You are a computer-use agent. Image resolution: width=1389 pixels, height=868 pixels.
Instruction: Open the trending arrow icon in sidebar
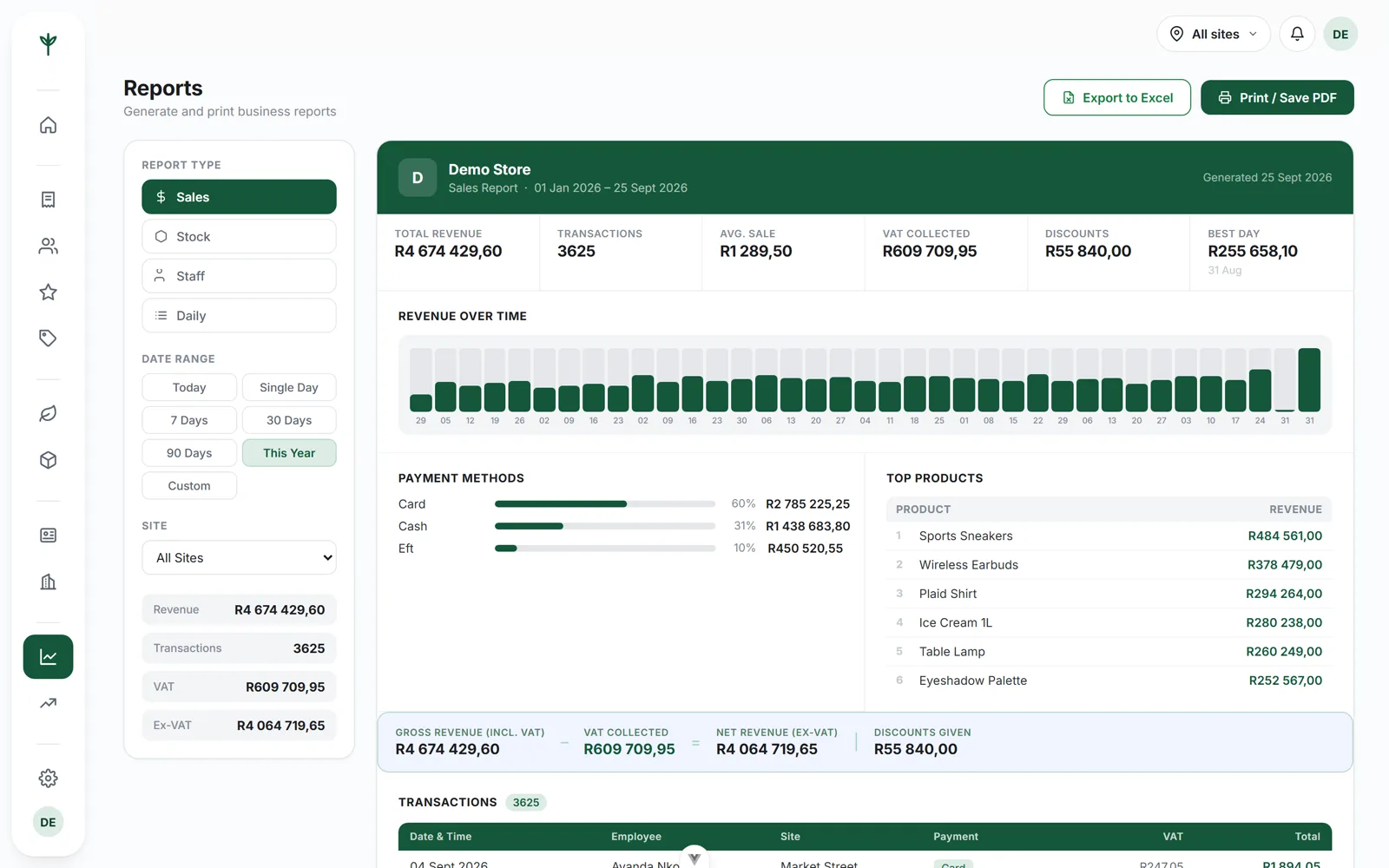(x=48, y=703)
